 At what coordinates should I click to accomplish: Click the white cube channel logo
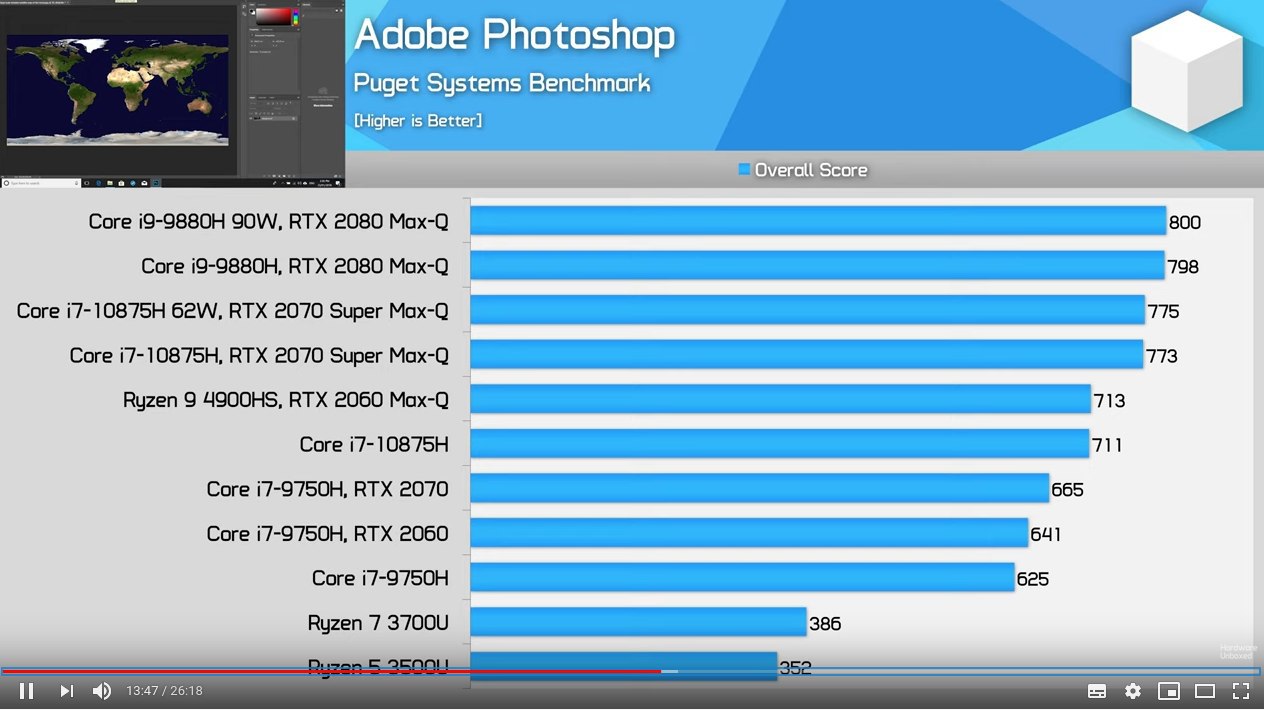(x=1187, y=69)
